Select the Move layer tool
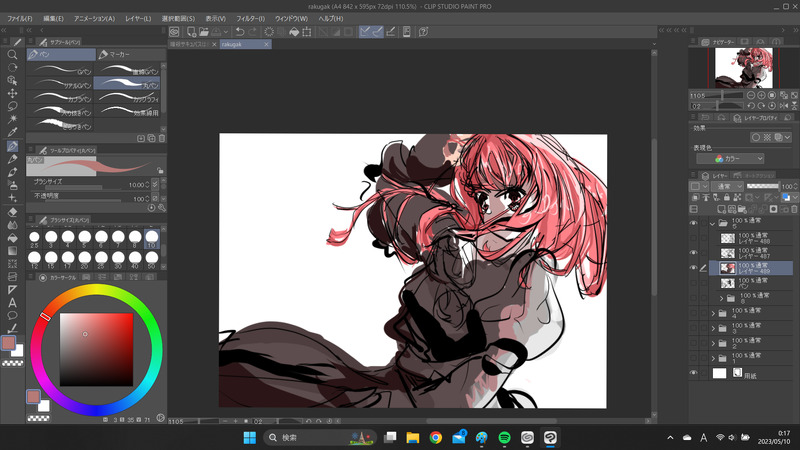Image resolution: width=800 pixels, height=450 pixels. [x=12, y=93]
